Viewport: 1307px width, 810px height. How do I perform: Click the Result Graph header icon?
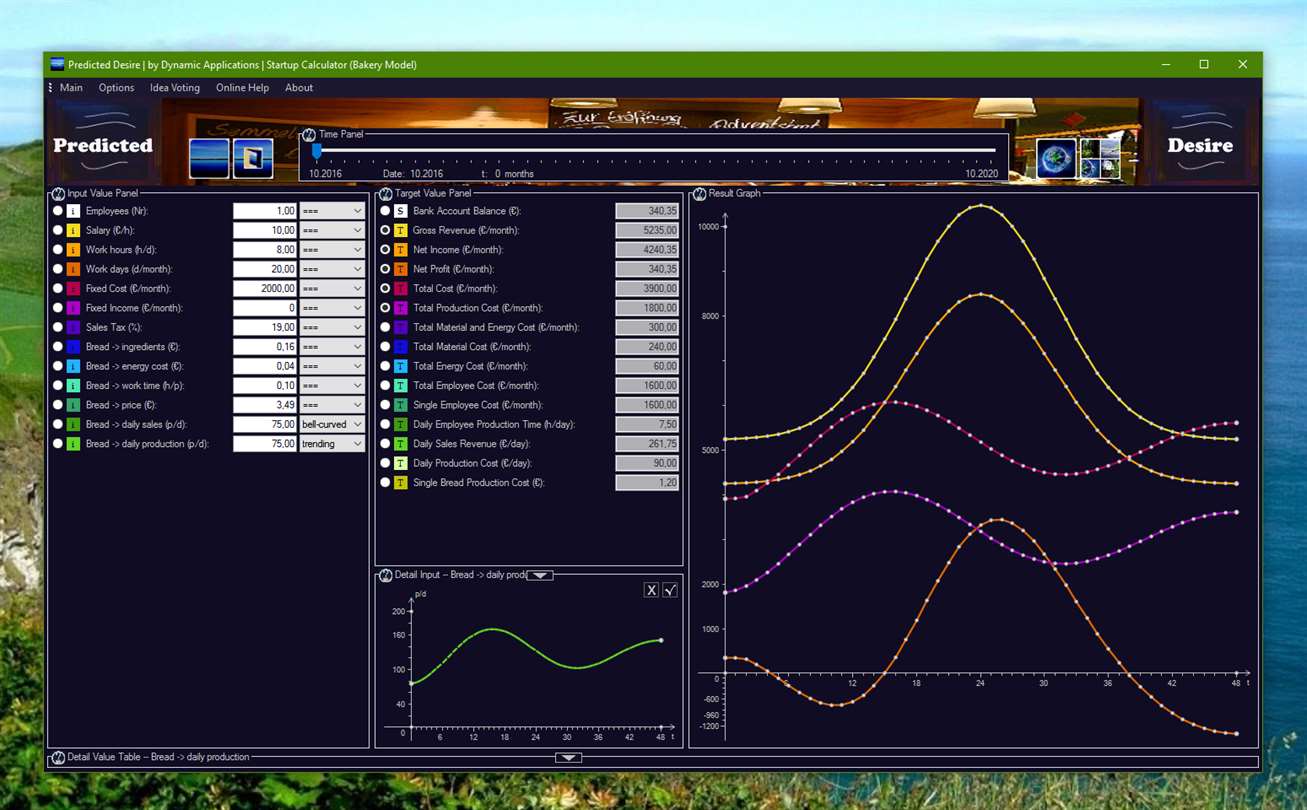click(x=699, y=193)
